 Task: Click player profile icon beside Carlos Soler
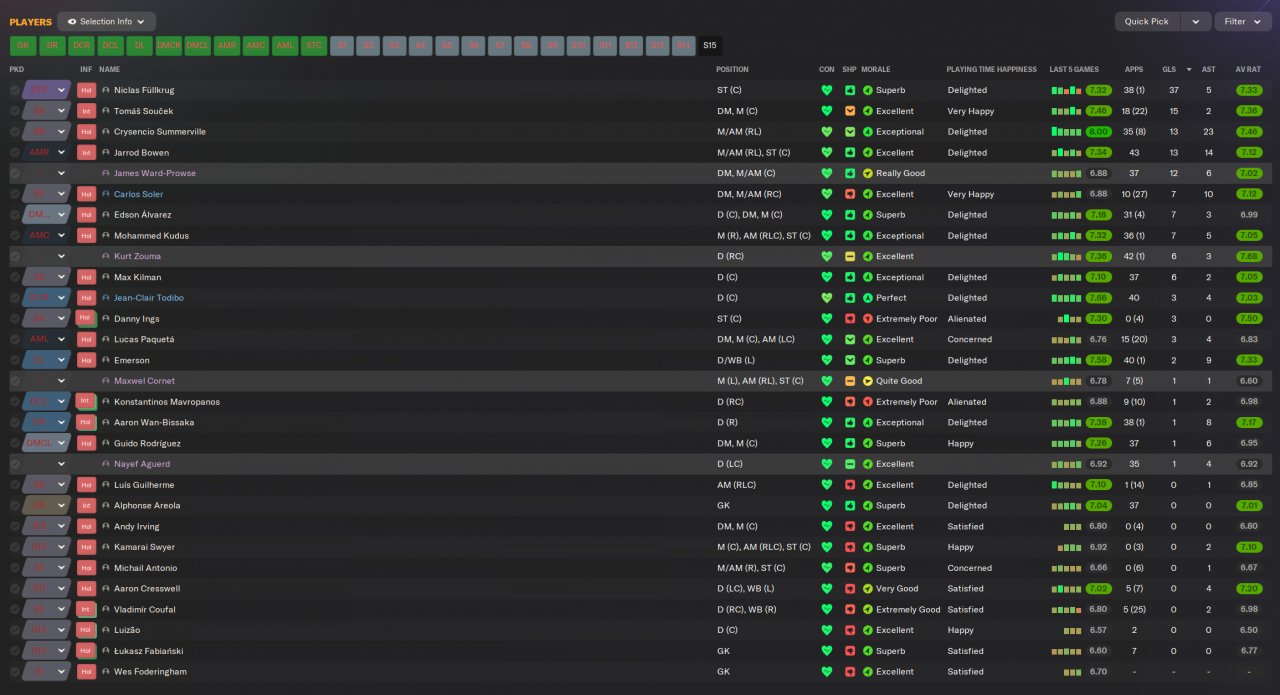(x=106, y=194)
